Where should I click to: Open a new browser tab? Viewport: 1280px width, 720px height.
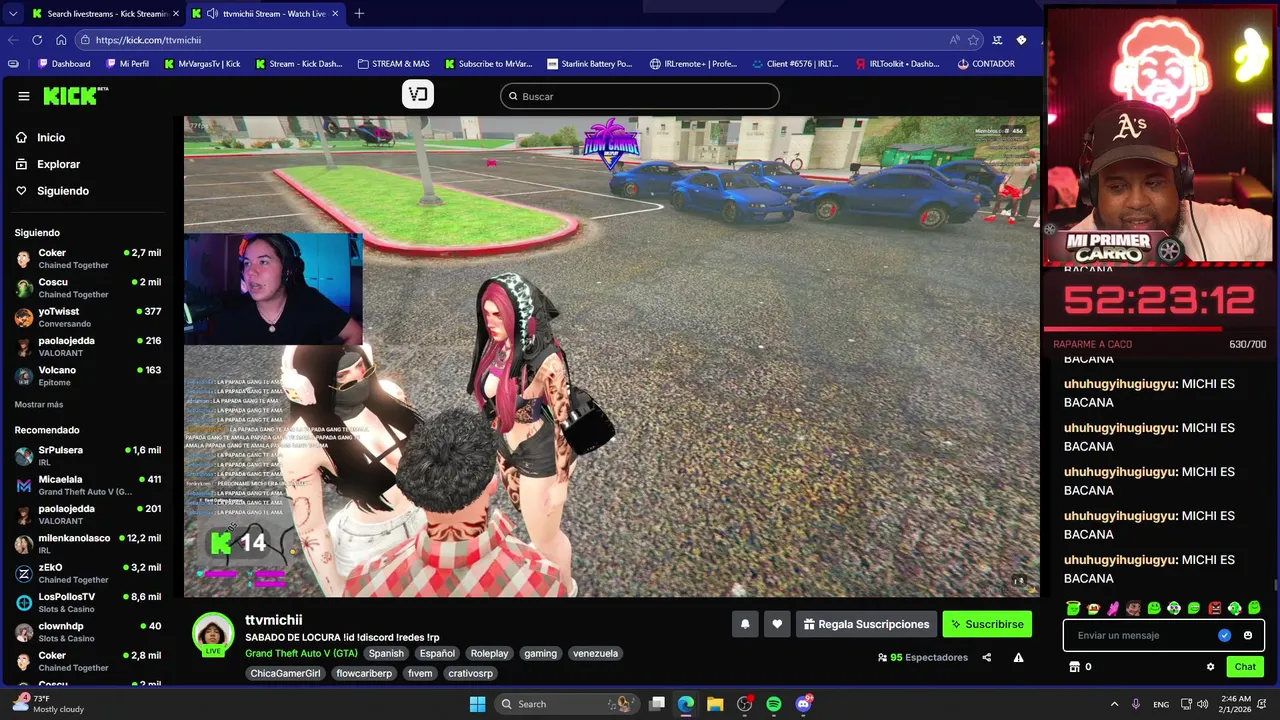coord(359,13)
